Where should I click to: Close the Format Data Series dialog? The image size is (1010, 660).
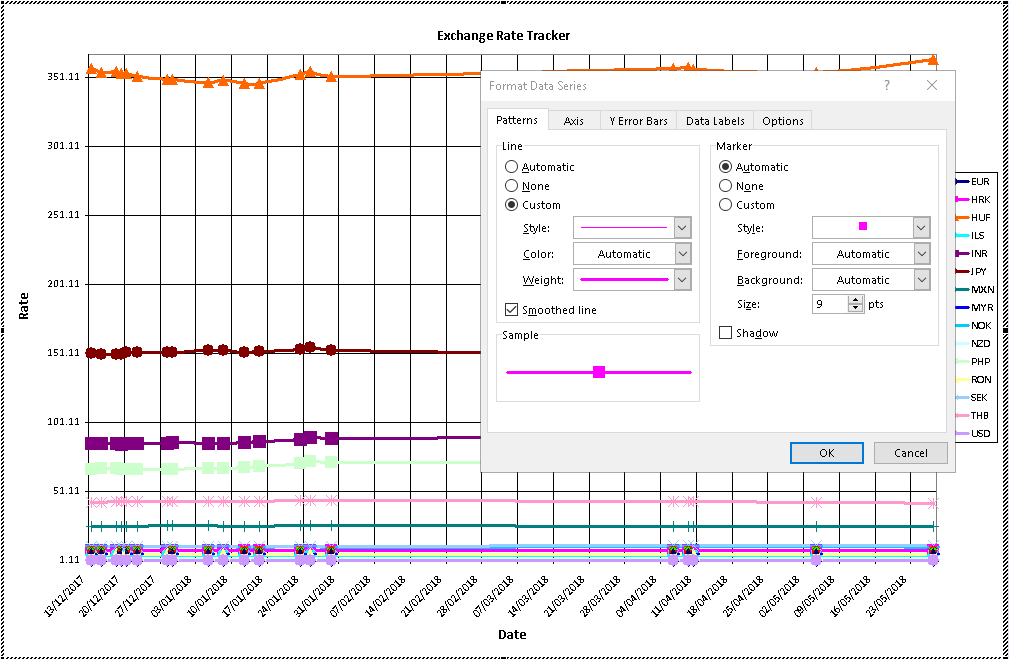click(932, 86)
